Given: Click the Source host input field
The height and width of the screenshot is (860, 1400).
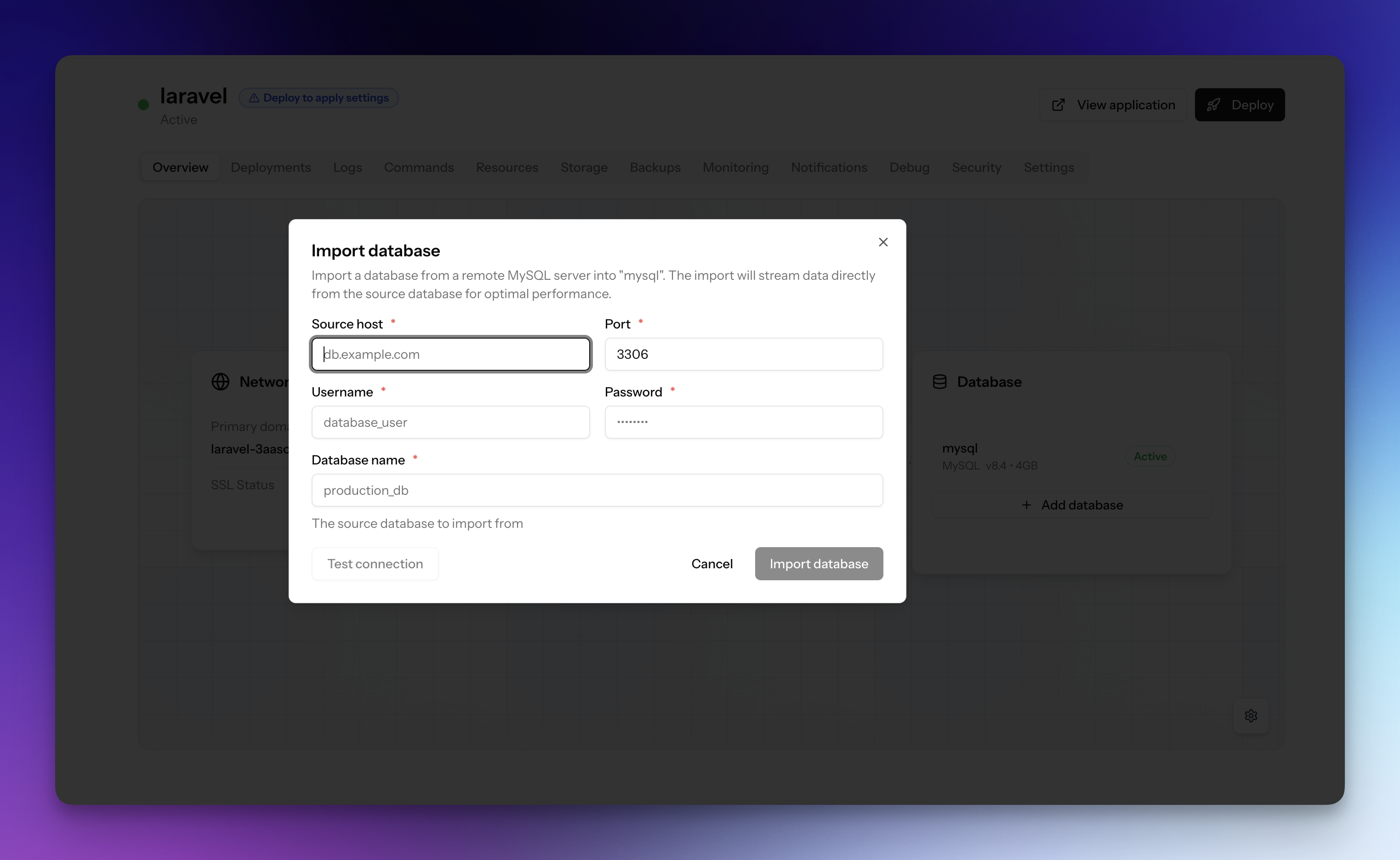Looking at the screenshot, I should pos(450,354).
